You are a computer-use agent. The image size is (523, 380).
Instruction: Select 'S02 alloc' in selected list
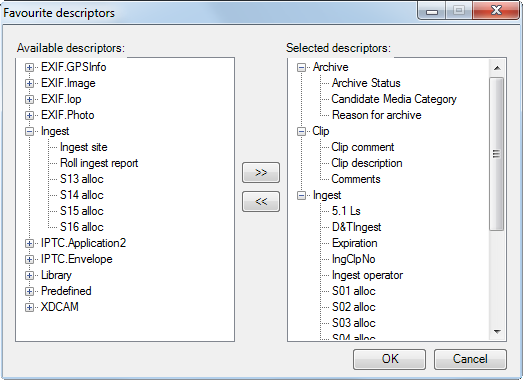pyautogui.click(x=354, y=307)
